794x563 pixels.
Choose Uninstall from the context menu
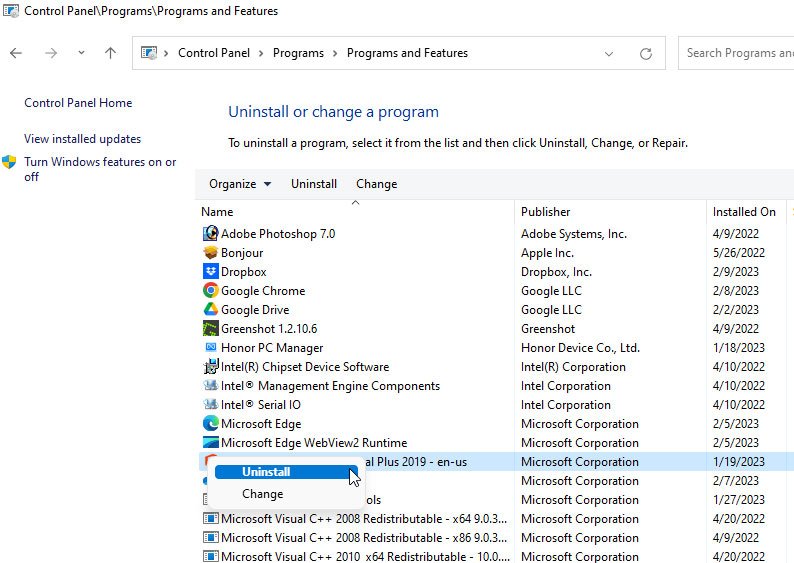266,472
